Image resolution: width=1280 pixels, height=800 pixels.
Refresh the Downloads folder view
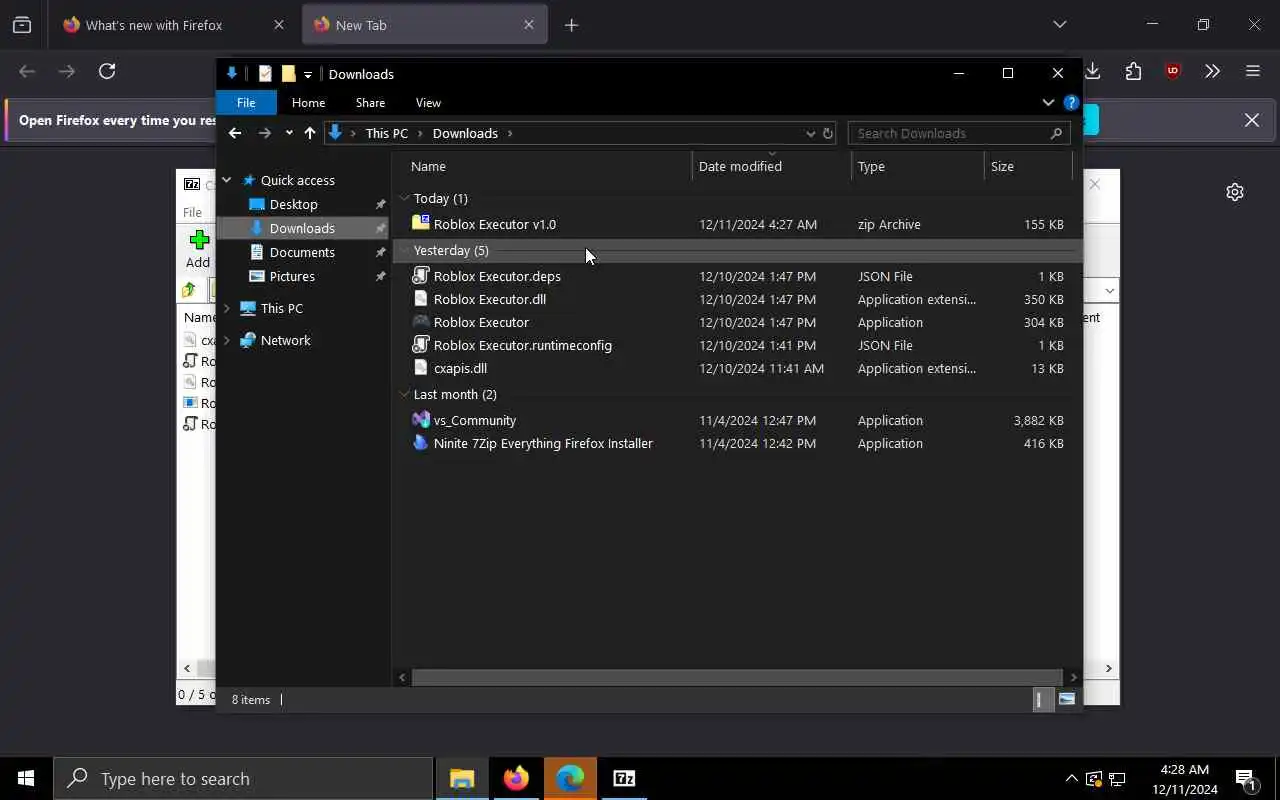pos(828,133)
